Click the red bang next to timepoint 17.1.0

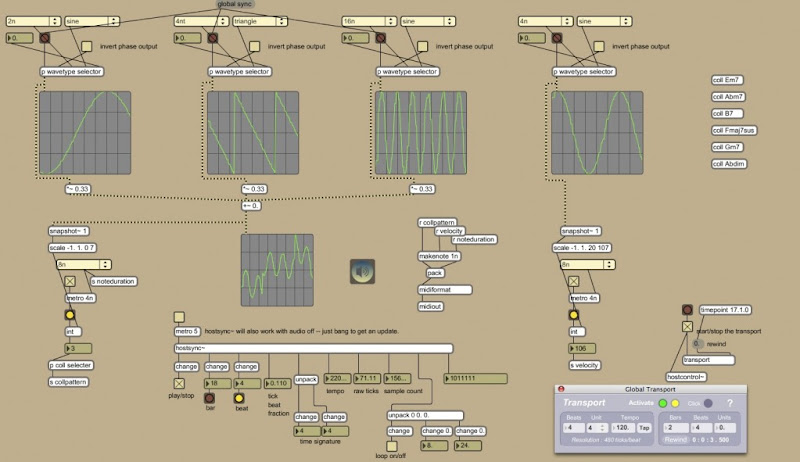(x=687, y=310)
